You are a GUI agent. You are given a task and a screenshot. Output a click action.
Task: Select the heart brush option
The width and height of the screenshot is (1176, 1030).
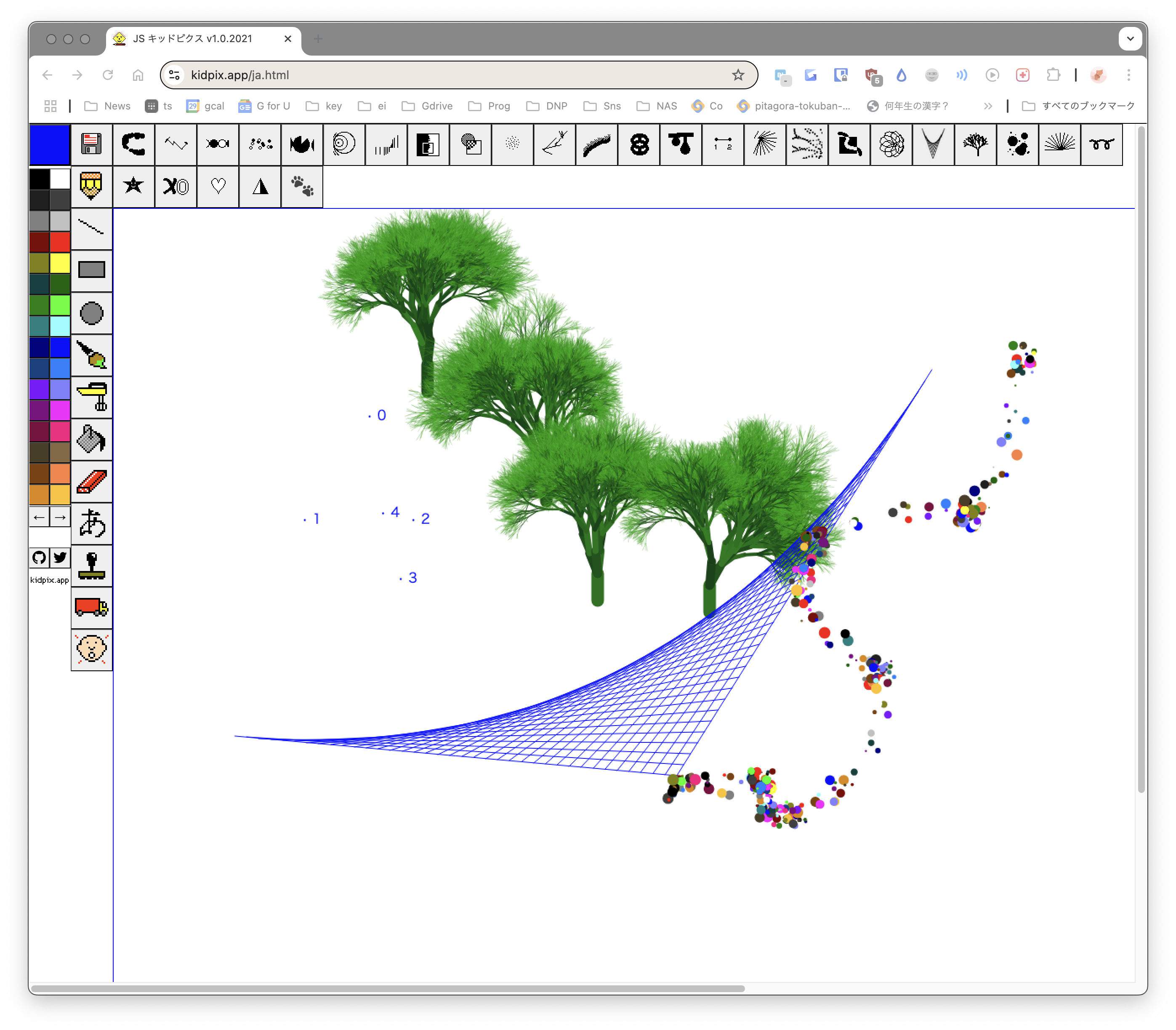218,186
